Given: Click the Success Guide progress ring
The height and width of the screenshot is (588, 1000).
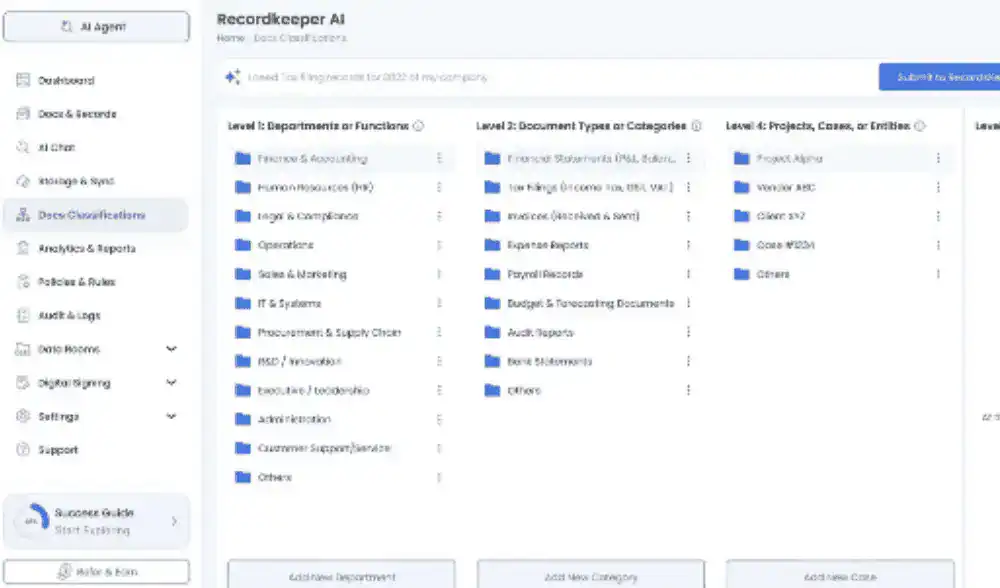Looking at the screenshot, I should tap(31, 521).
